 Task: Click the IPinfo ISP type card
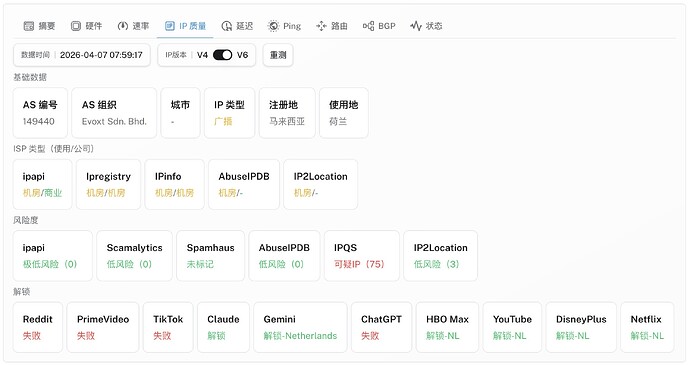tap(174, 184)
